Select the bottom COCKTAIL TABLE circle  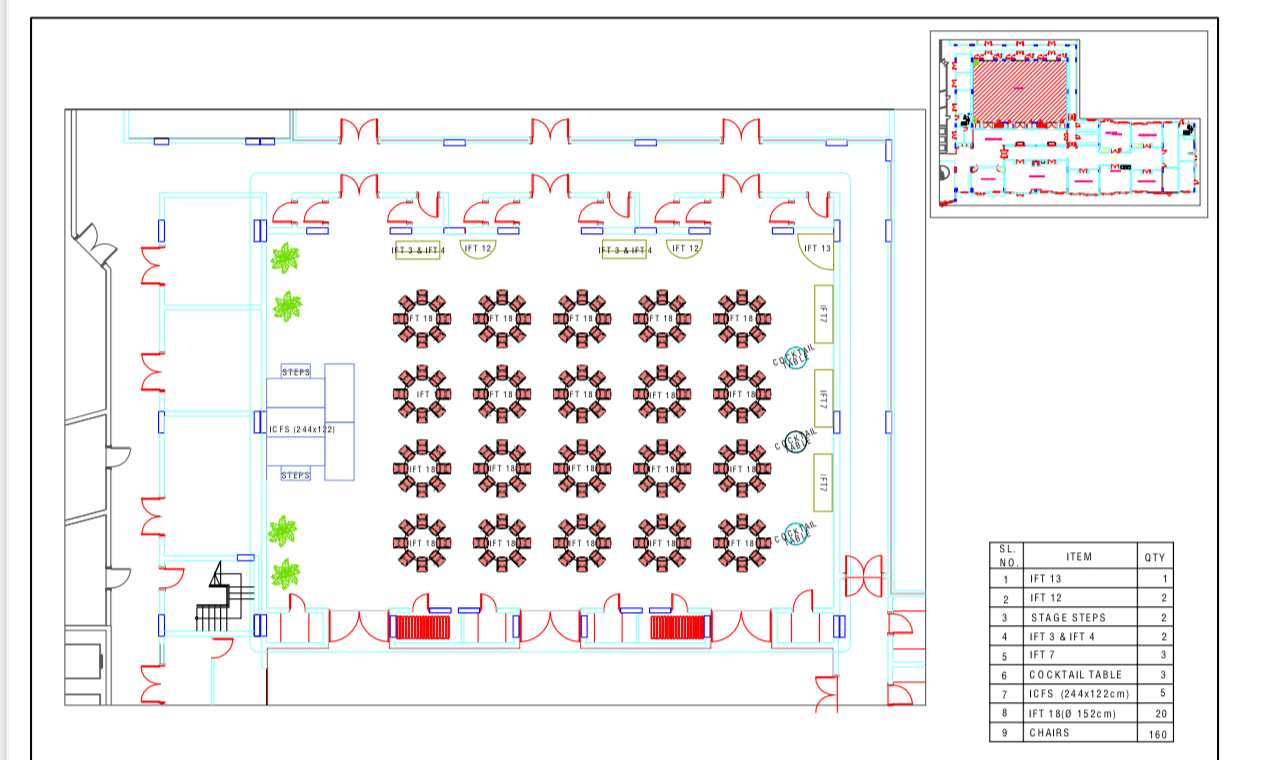pos(796,535)
